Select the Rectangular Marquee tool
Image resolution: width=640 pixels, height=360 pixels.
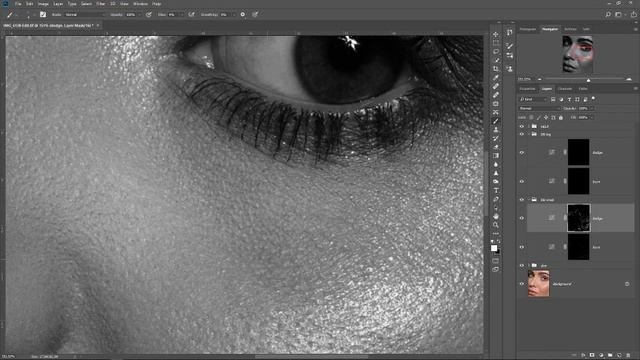[496, 42]
